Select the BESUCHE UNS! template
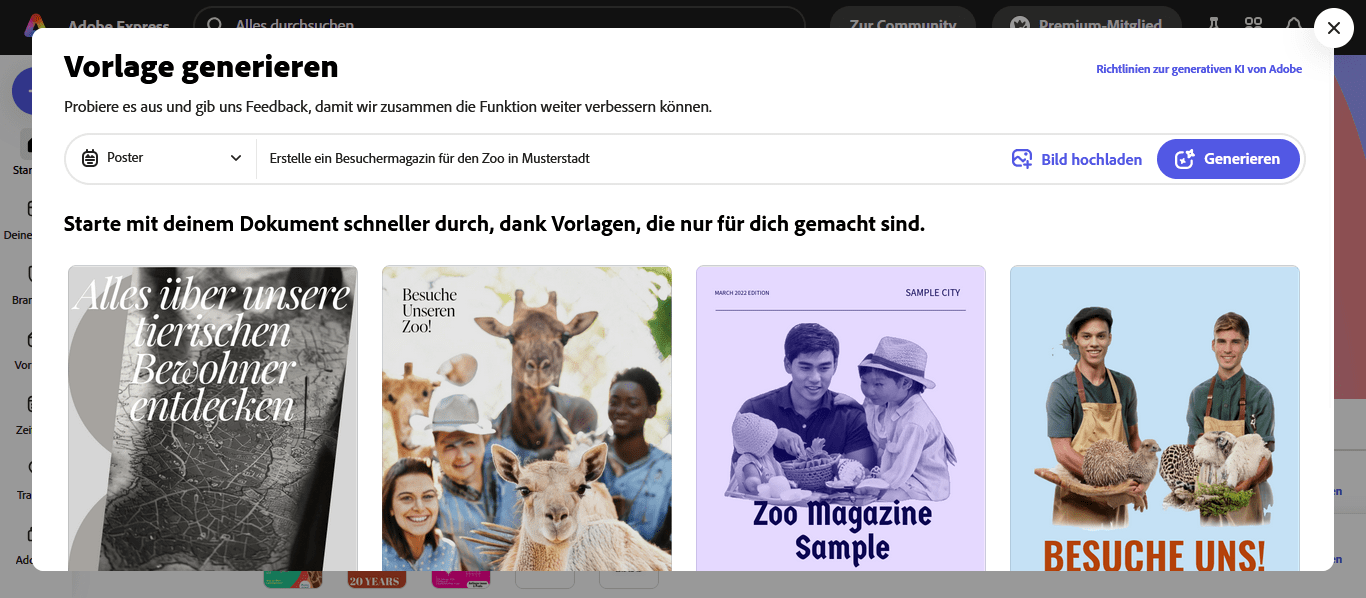This screenshot has width=1366, height=598. 1155,418
